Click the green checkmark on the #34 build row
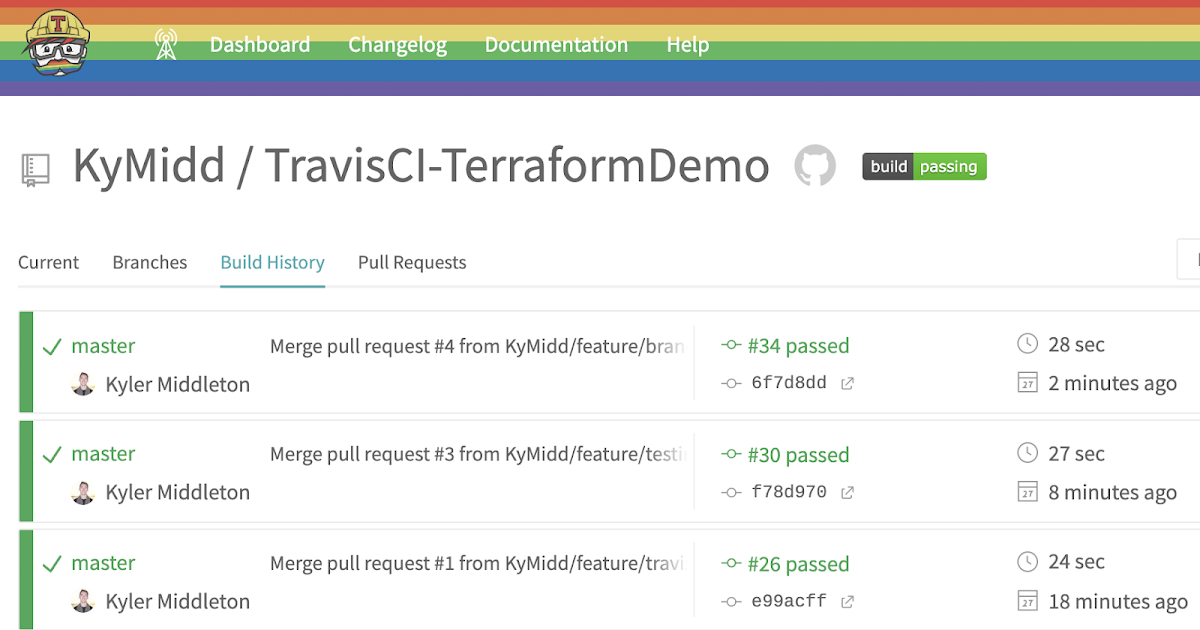This screenshot has width=1200, height=630. pyautogui.click(x=52, y=345)
